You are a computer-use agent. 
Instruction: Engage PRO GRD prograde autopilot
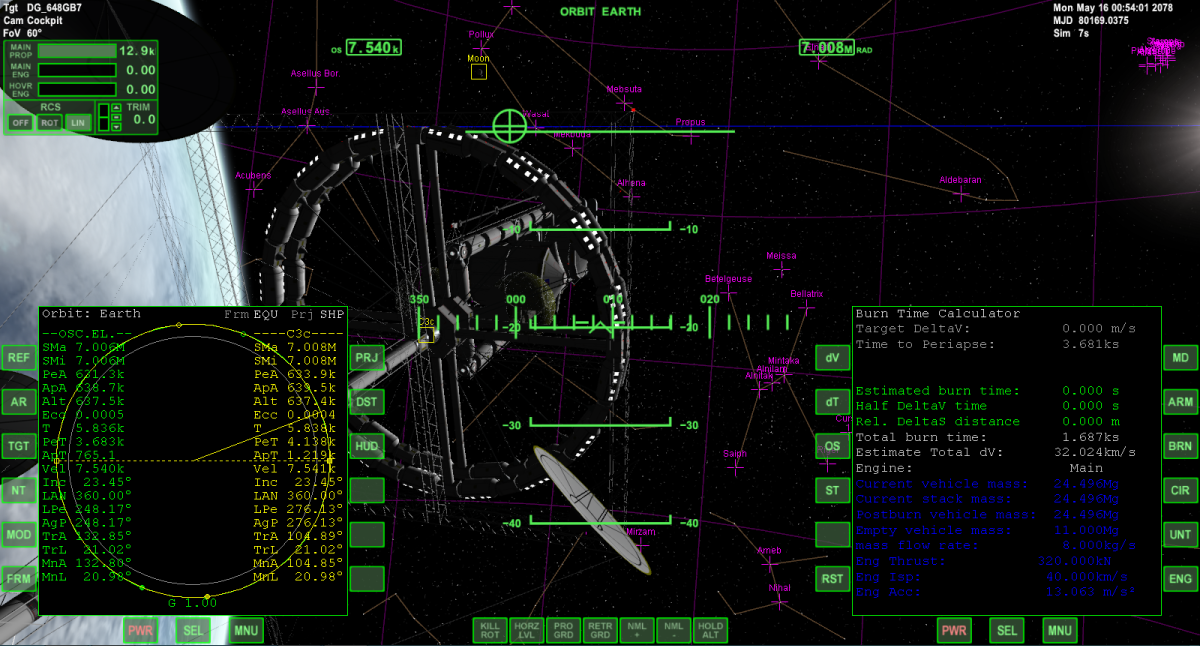tap(563, 630)
